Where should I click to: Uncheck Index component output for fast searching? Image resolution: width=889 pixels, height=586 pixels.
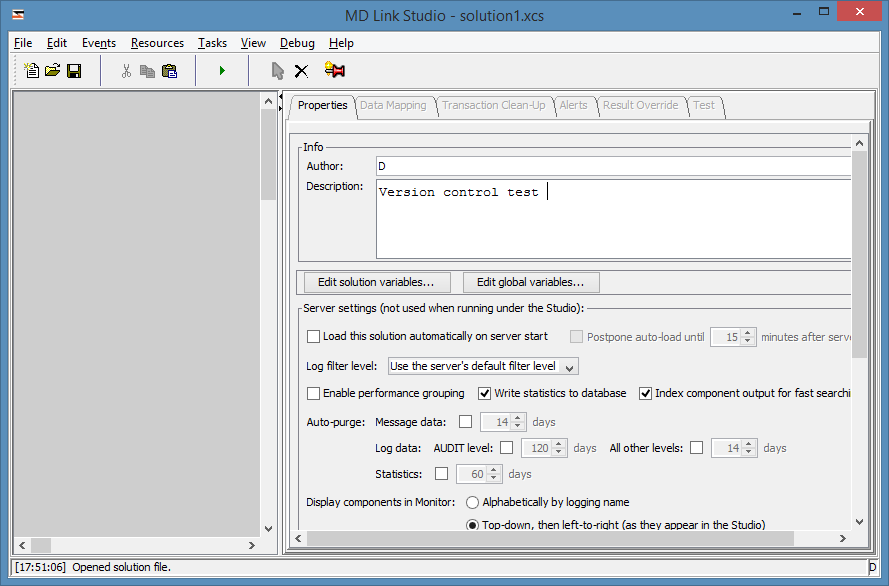click(645, 393)
